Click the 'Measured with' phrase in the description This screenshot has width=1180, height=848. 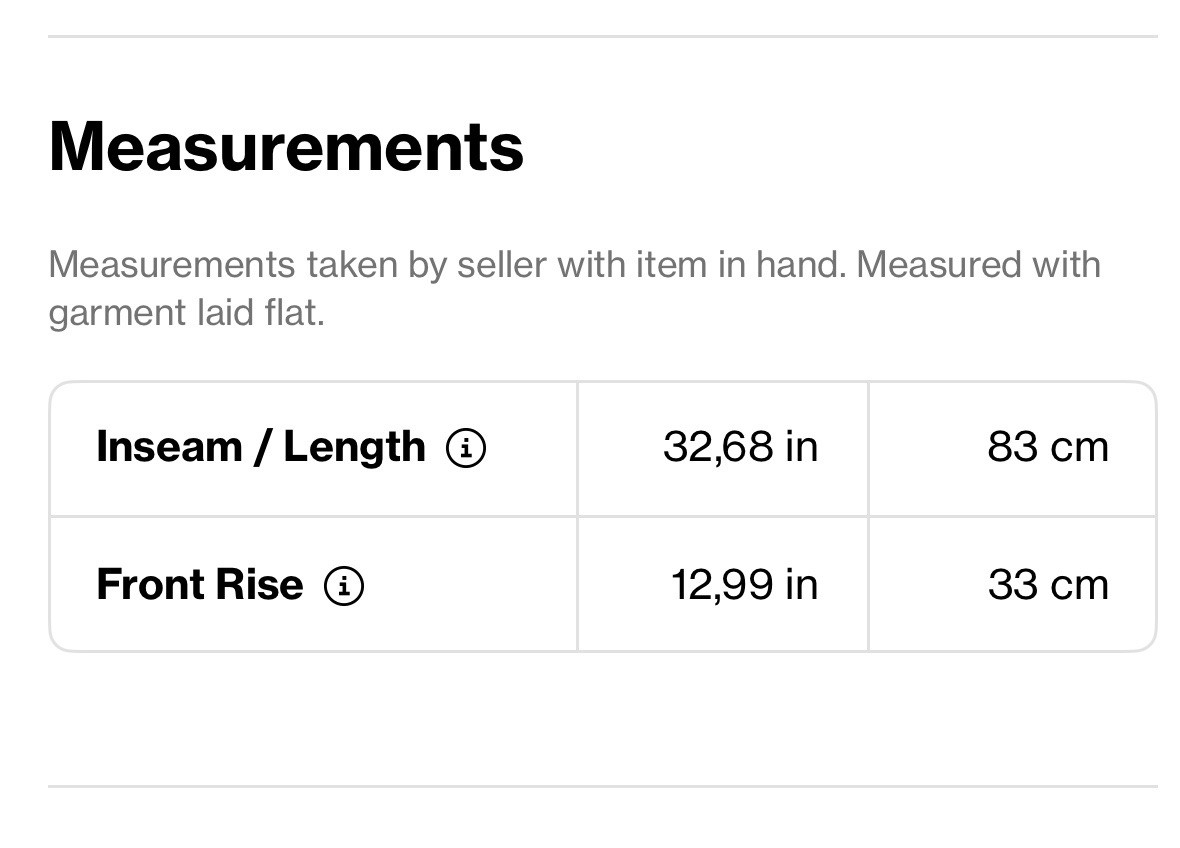(x=978, y=265)
